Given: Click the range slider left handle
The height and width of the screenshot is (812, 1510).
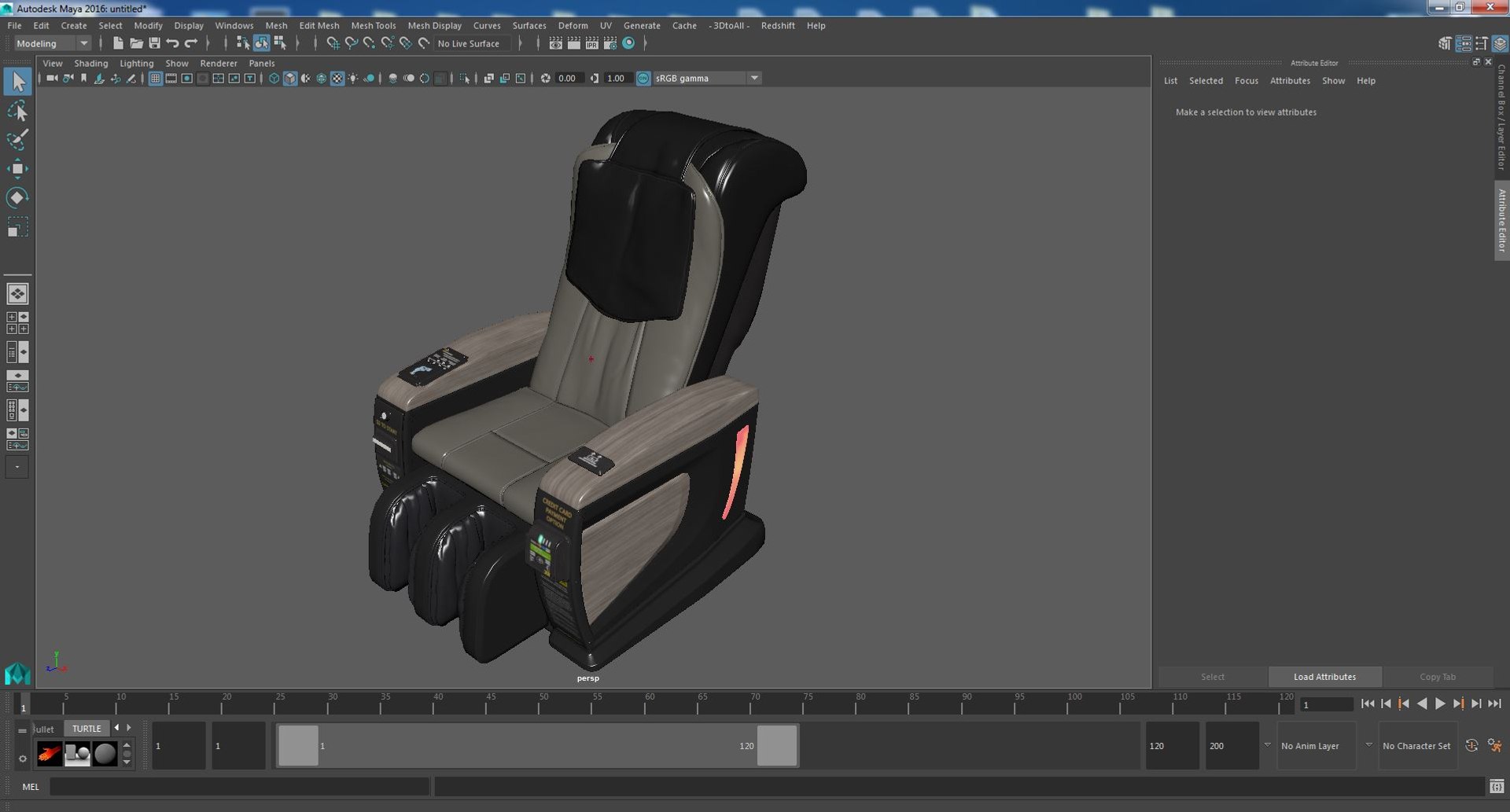Looking at the screenshot, I should pyautogui.click(x=298, y=745).
